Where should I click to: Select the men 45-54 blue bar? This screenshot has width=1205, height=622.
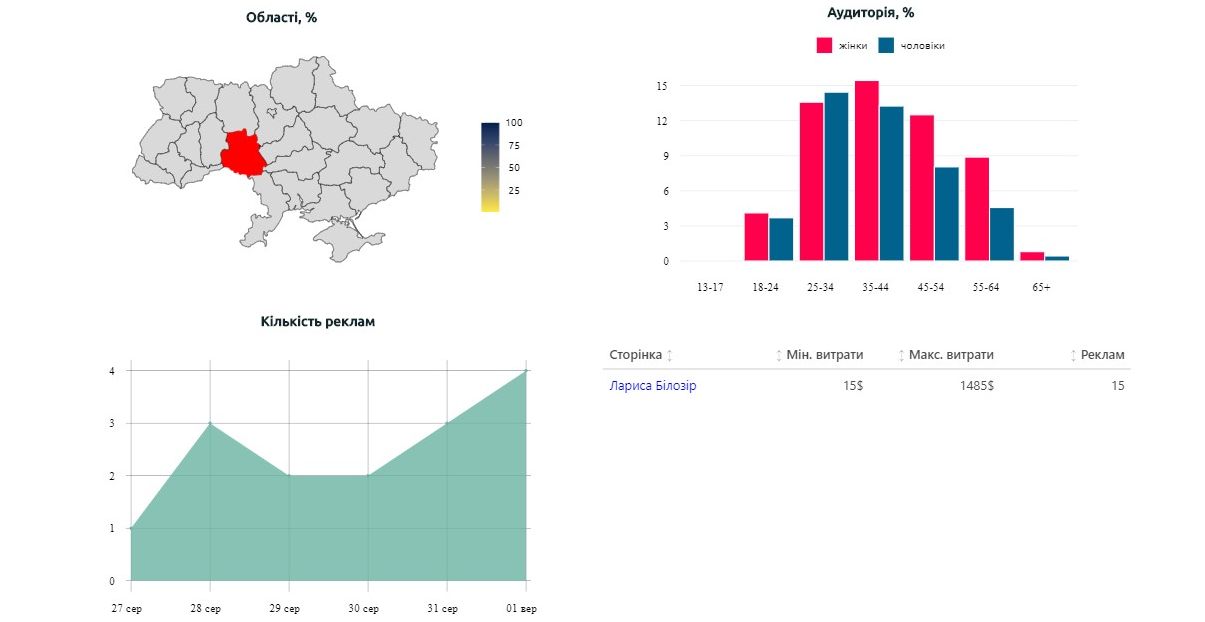[947, 214]
